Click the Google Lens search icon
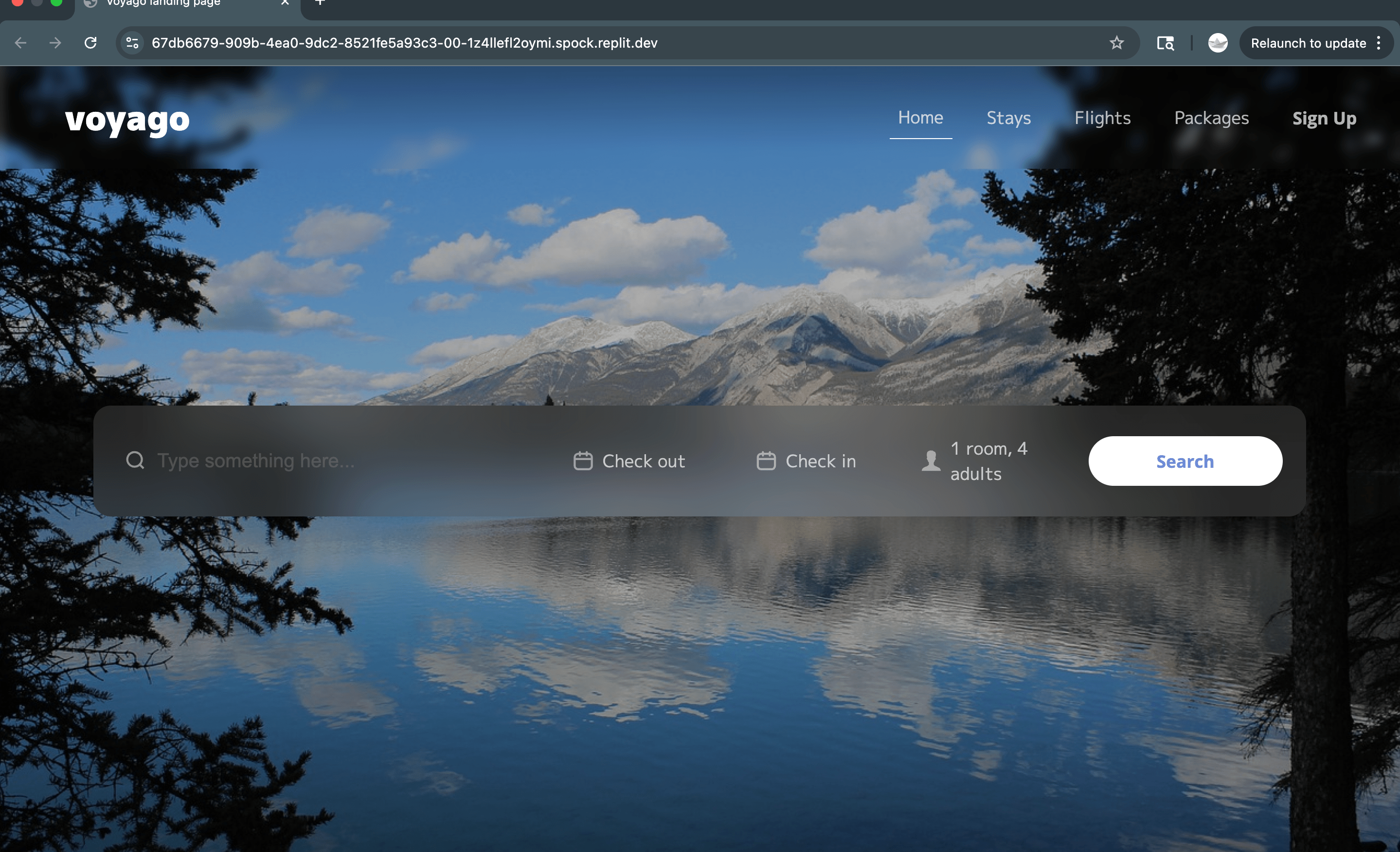The height and width of the screenshot is (852, 1400). pyautogui.click(x=1166, y=43)
